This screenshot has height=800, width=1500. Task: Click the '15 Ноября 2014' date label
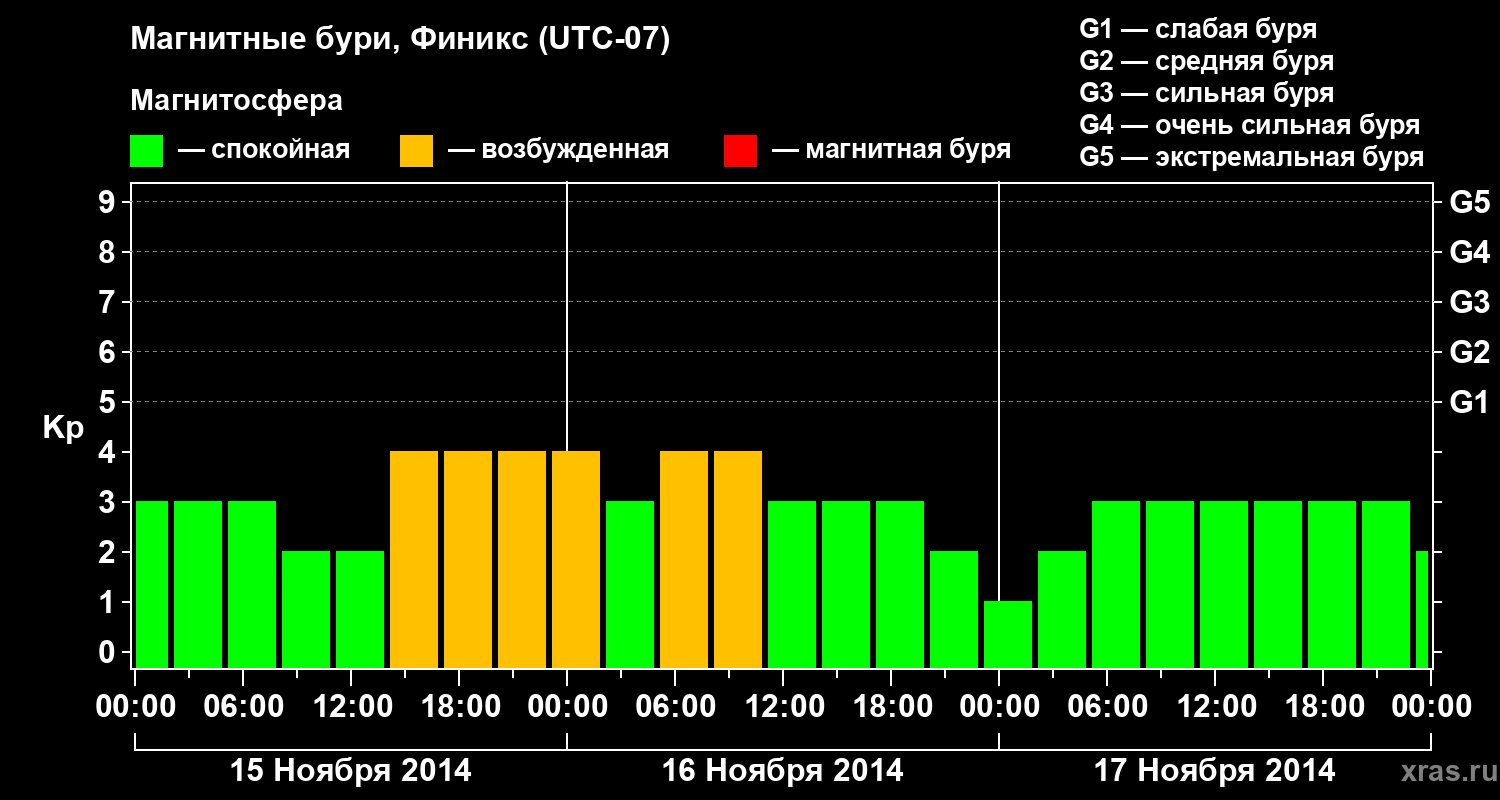(351, 771)
